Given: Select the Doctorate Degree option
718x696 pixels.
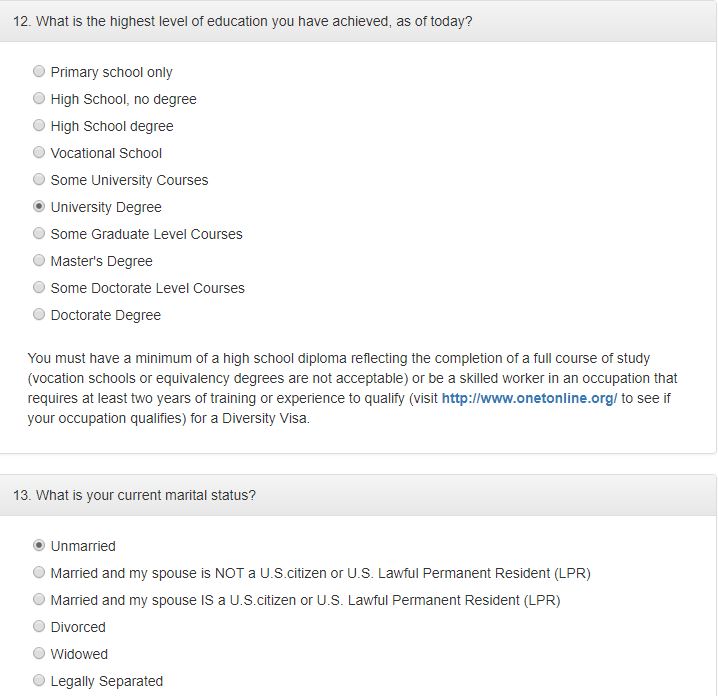Looking at the screenshot, I should 39,315.
